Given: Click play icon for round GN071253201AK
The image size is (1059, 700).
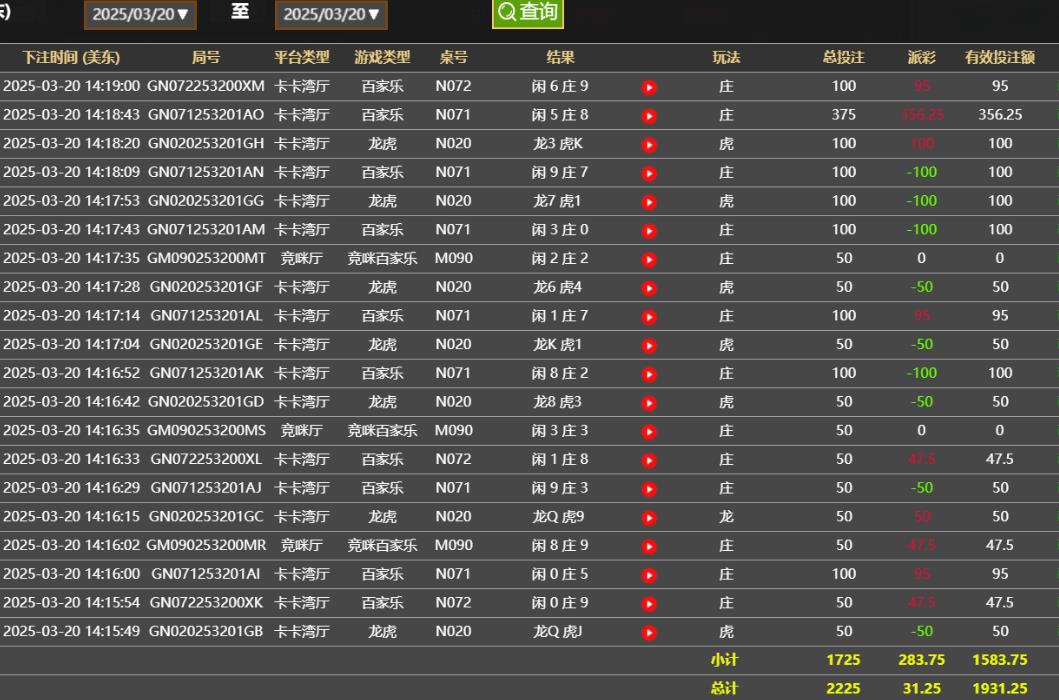Looking at the screenshot, I should click(649, 375).
